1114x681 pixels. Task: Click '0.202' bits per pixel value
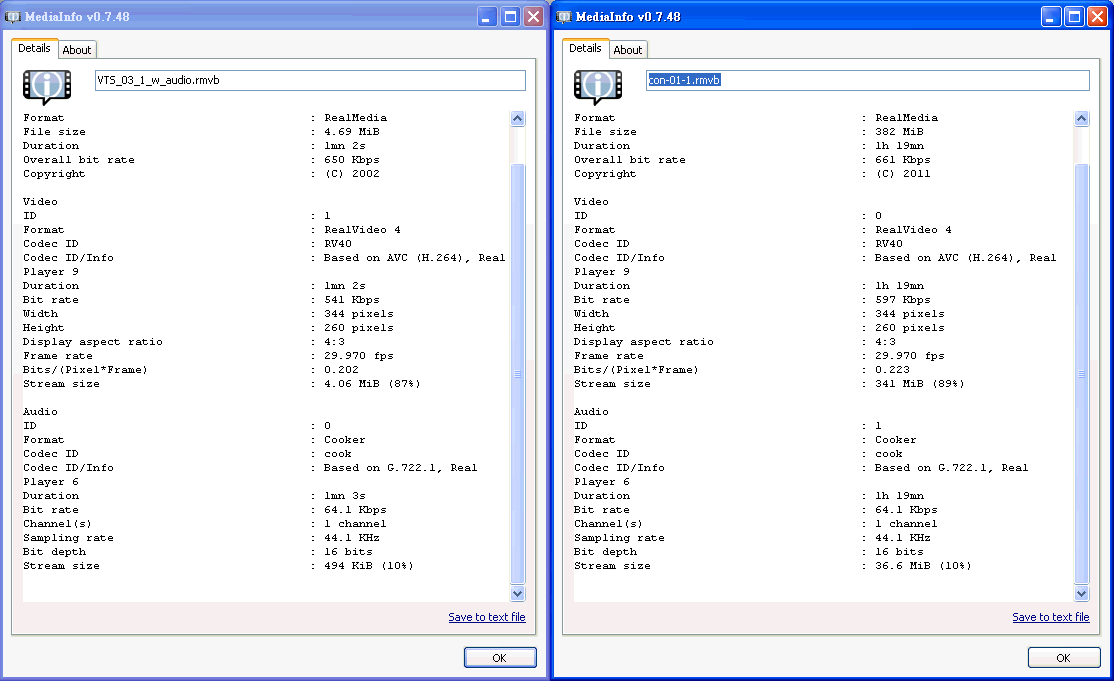coord(341,370)
